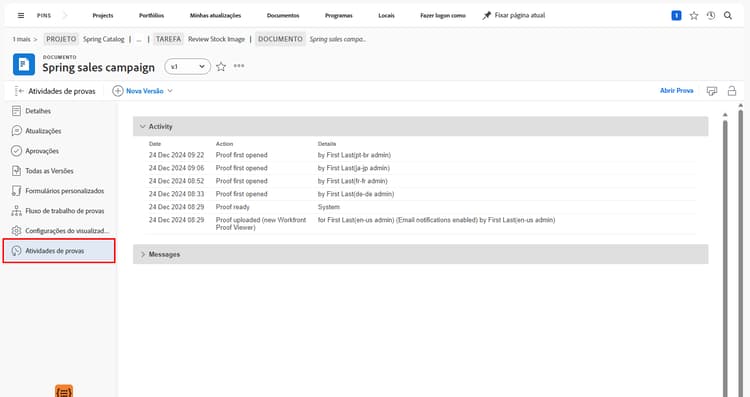Open the v1 version dropdown

point(188,66)
